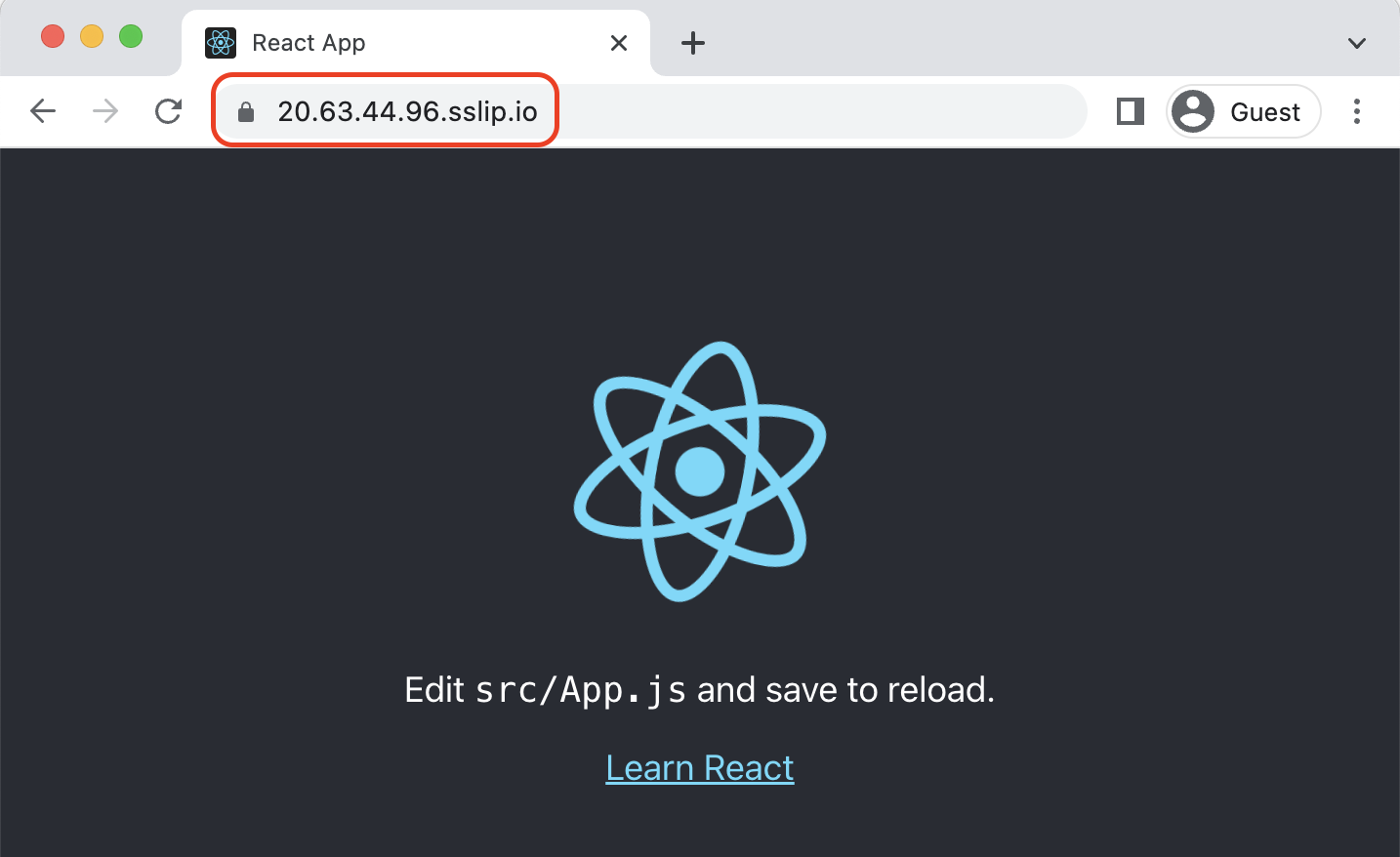Click the Guest profile button
The image size is (1400, 857).
pos(1244,111)
